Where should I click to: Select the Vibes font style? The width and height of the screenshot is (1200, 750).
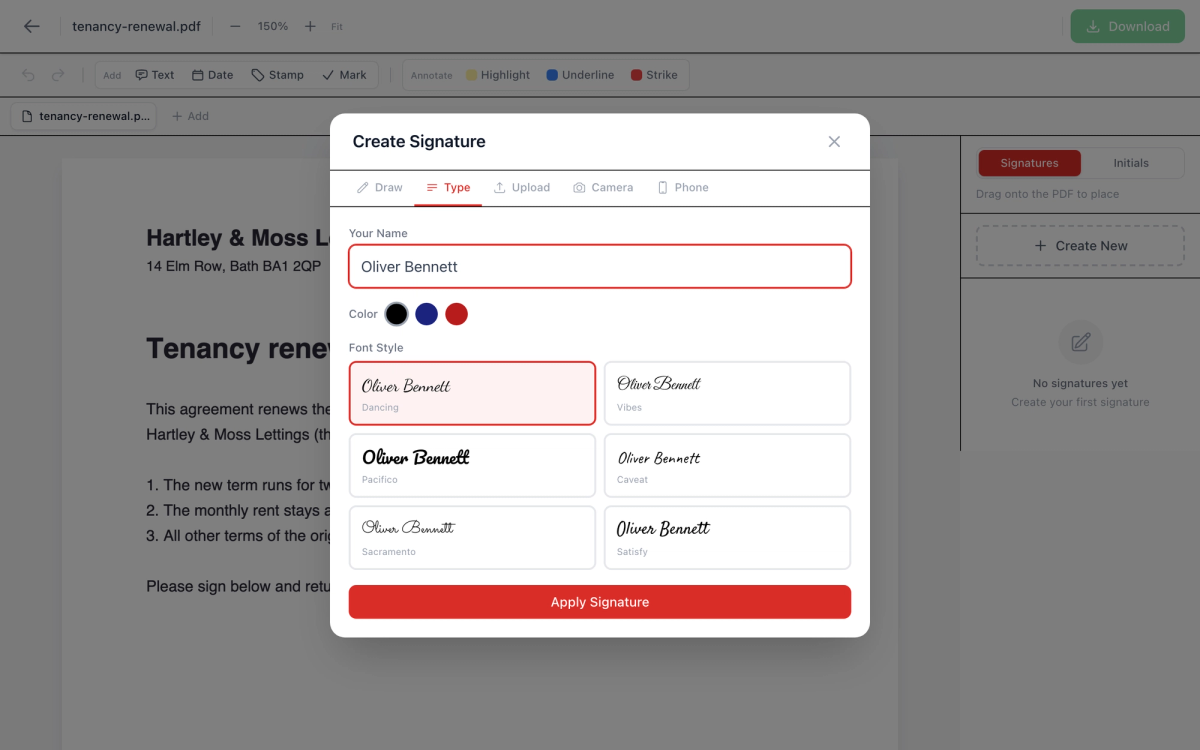coord(727,394)
